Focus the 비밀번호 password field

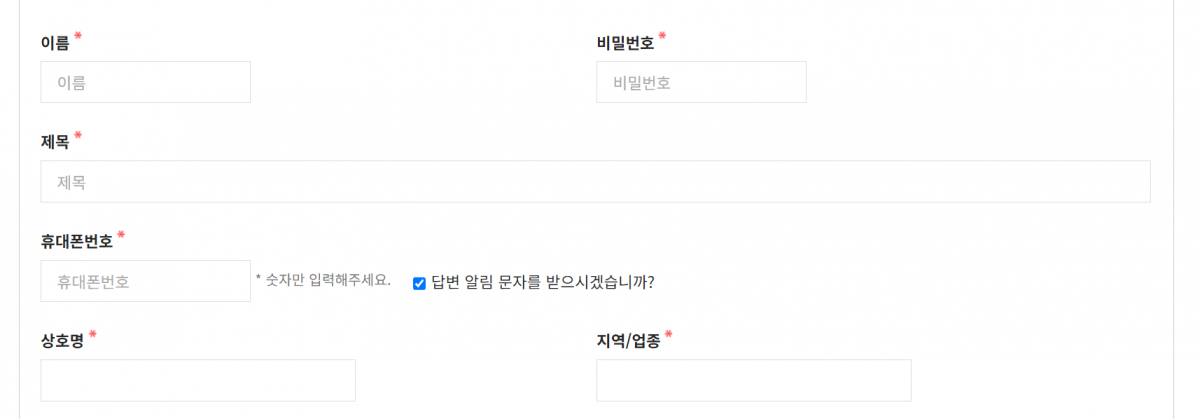701,82
